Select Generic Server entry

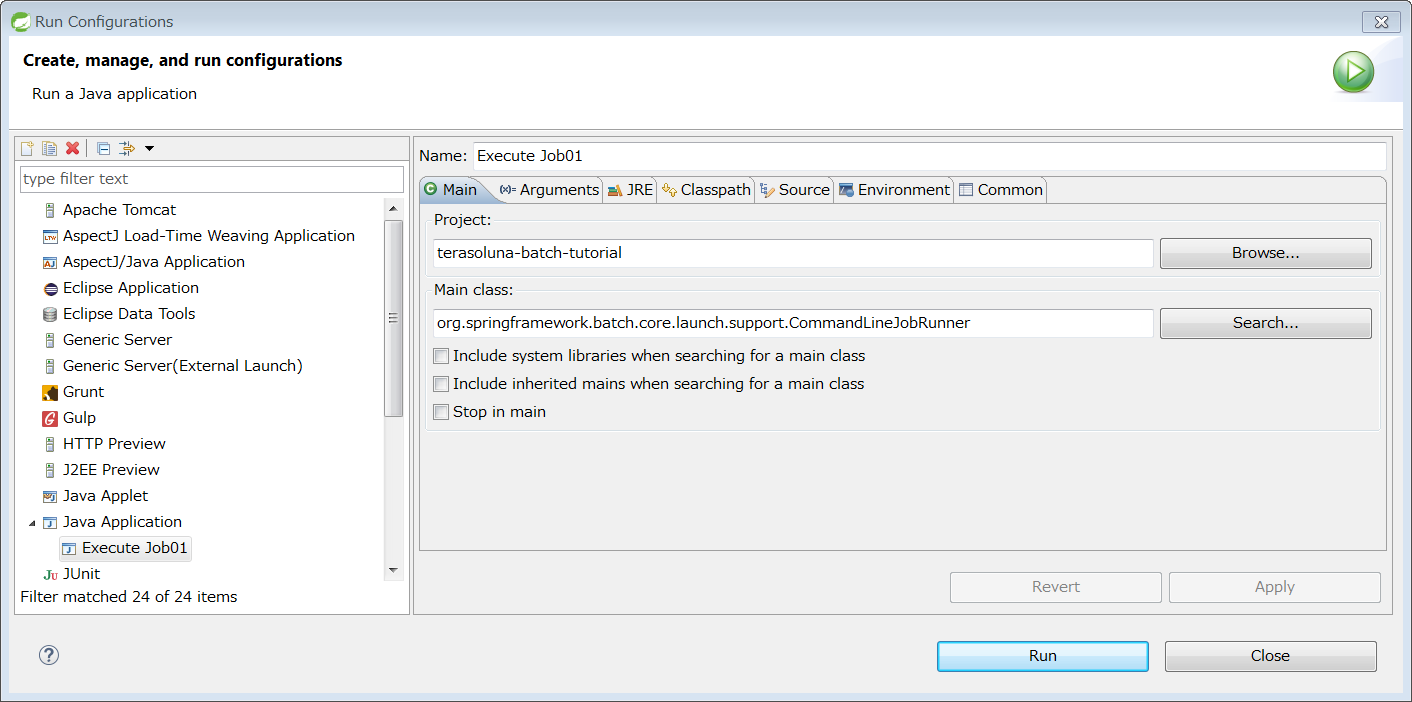click(117, 340)
